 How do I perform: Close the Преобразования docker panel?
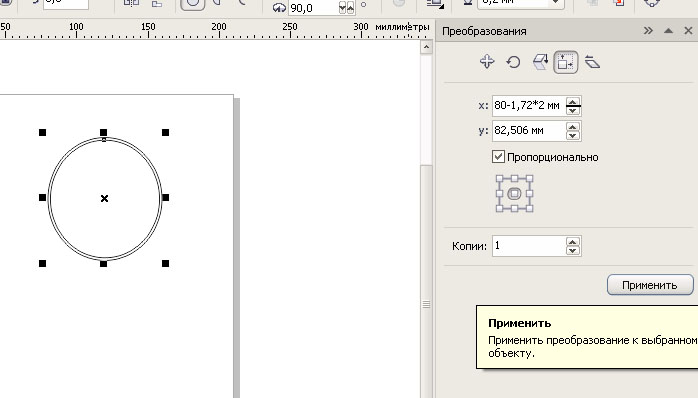(x=688, y=31)
